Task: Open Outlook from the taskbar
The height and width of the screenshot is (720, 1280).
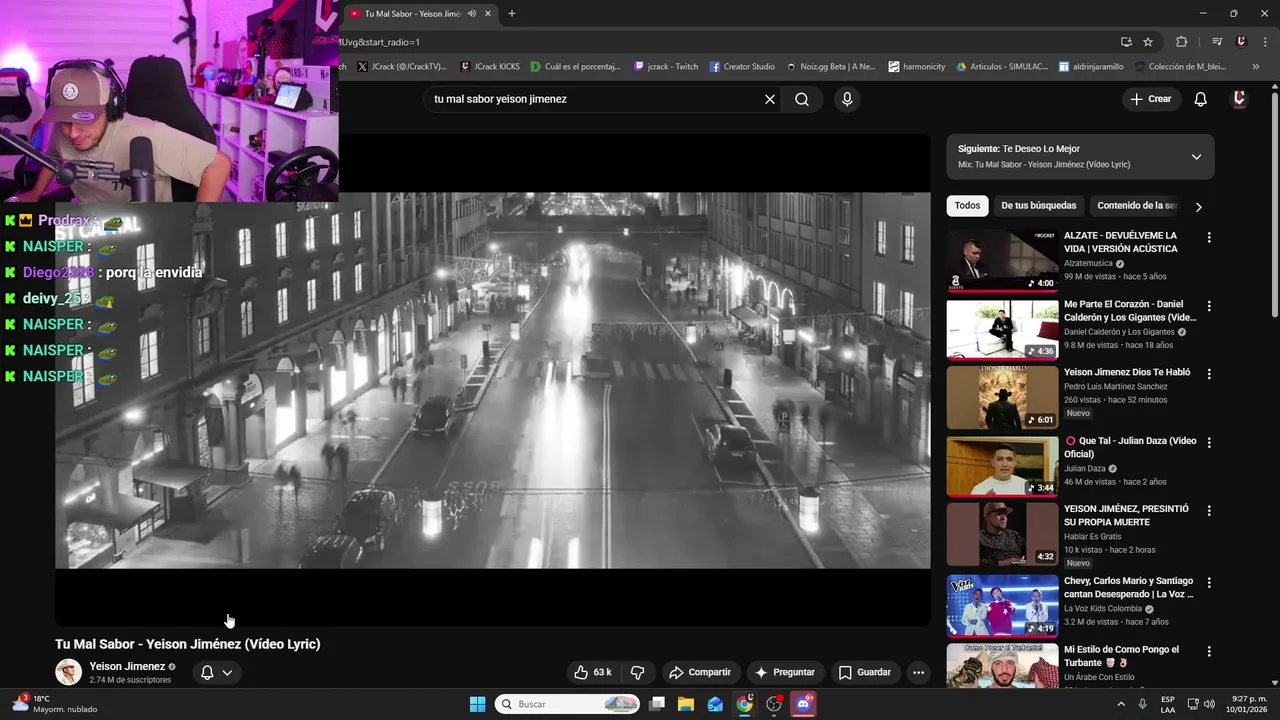Action: [715, 704]
